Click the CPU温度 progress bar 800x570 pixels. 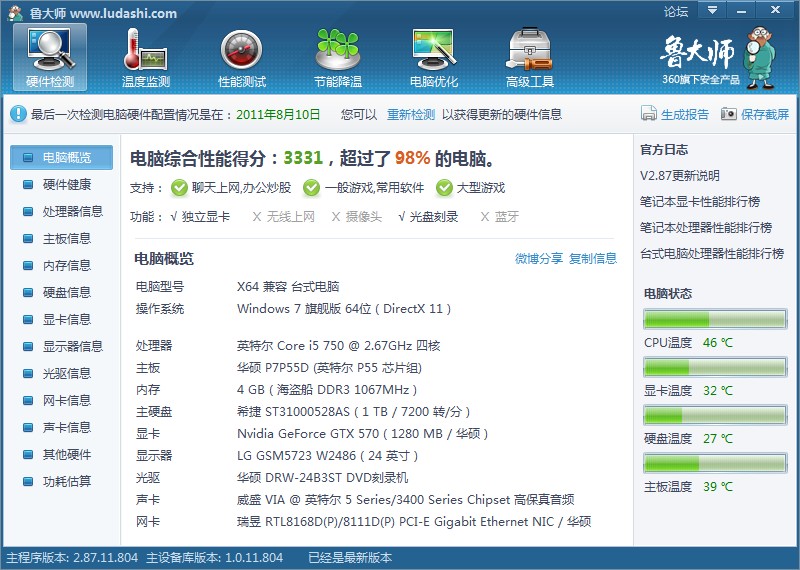tap(715, 319)
